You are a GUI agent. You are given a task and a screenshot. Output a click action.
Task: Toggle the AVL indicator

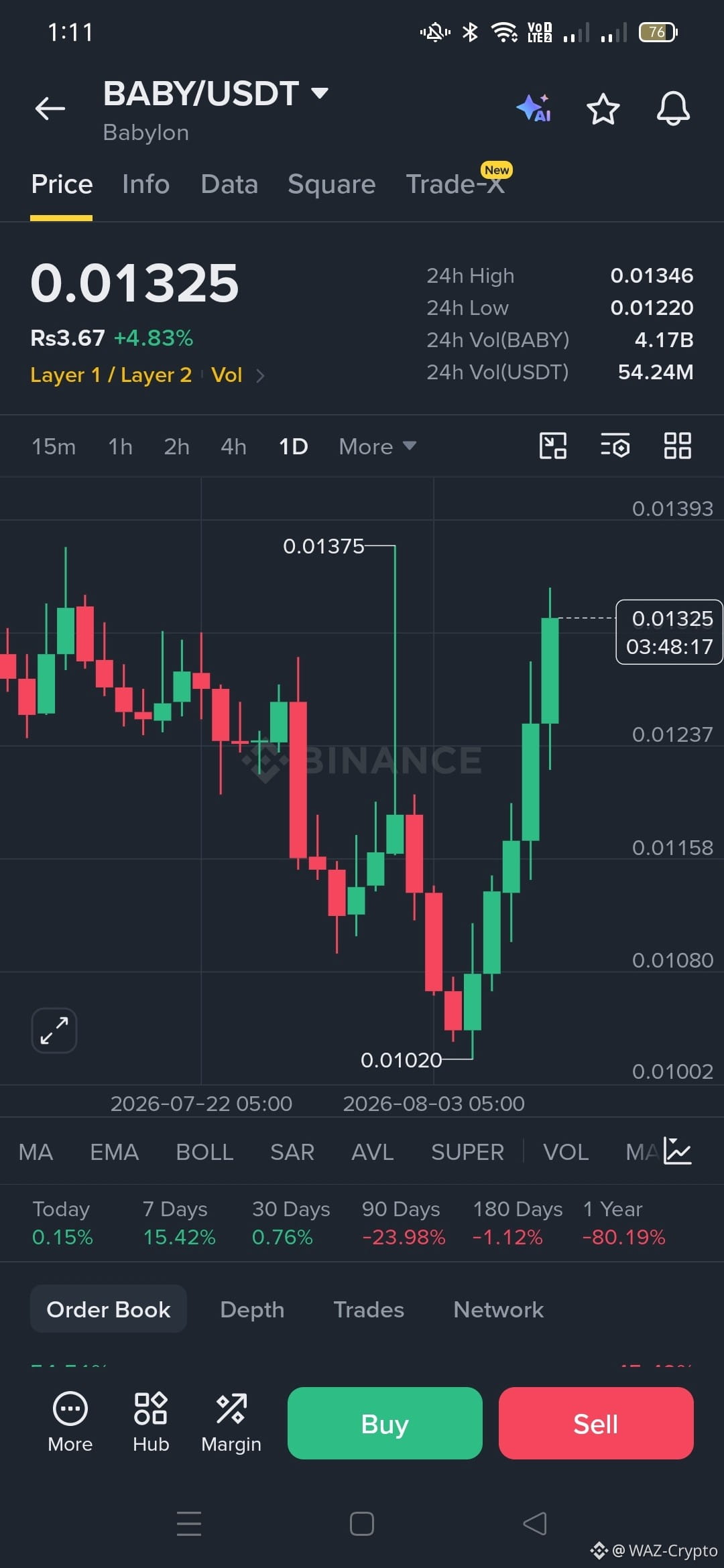[373, 1152]
